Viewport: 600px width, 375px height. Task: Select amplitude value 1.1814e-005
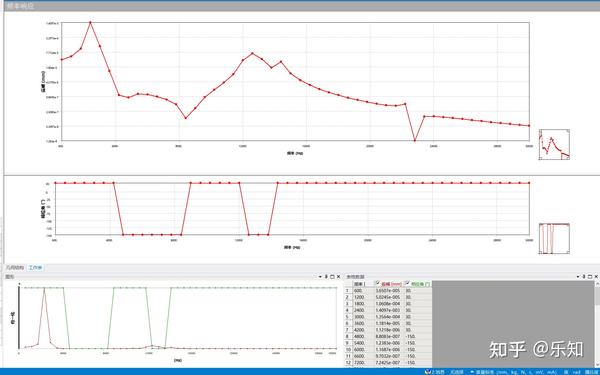(x=389, y=323)
